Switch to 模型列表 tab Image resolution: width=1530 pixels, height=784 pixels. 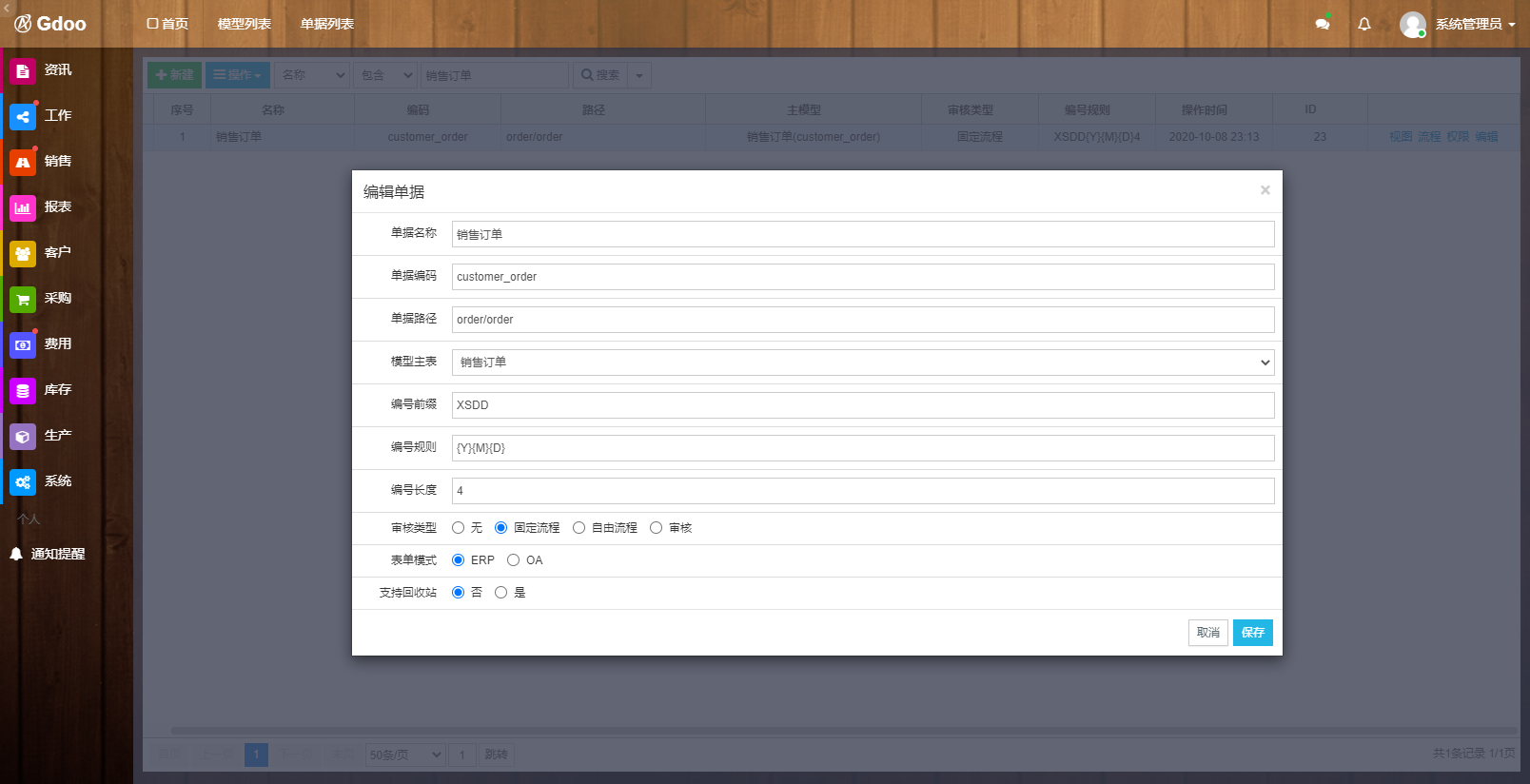pyautogui.click(x=245, y=24)
